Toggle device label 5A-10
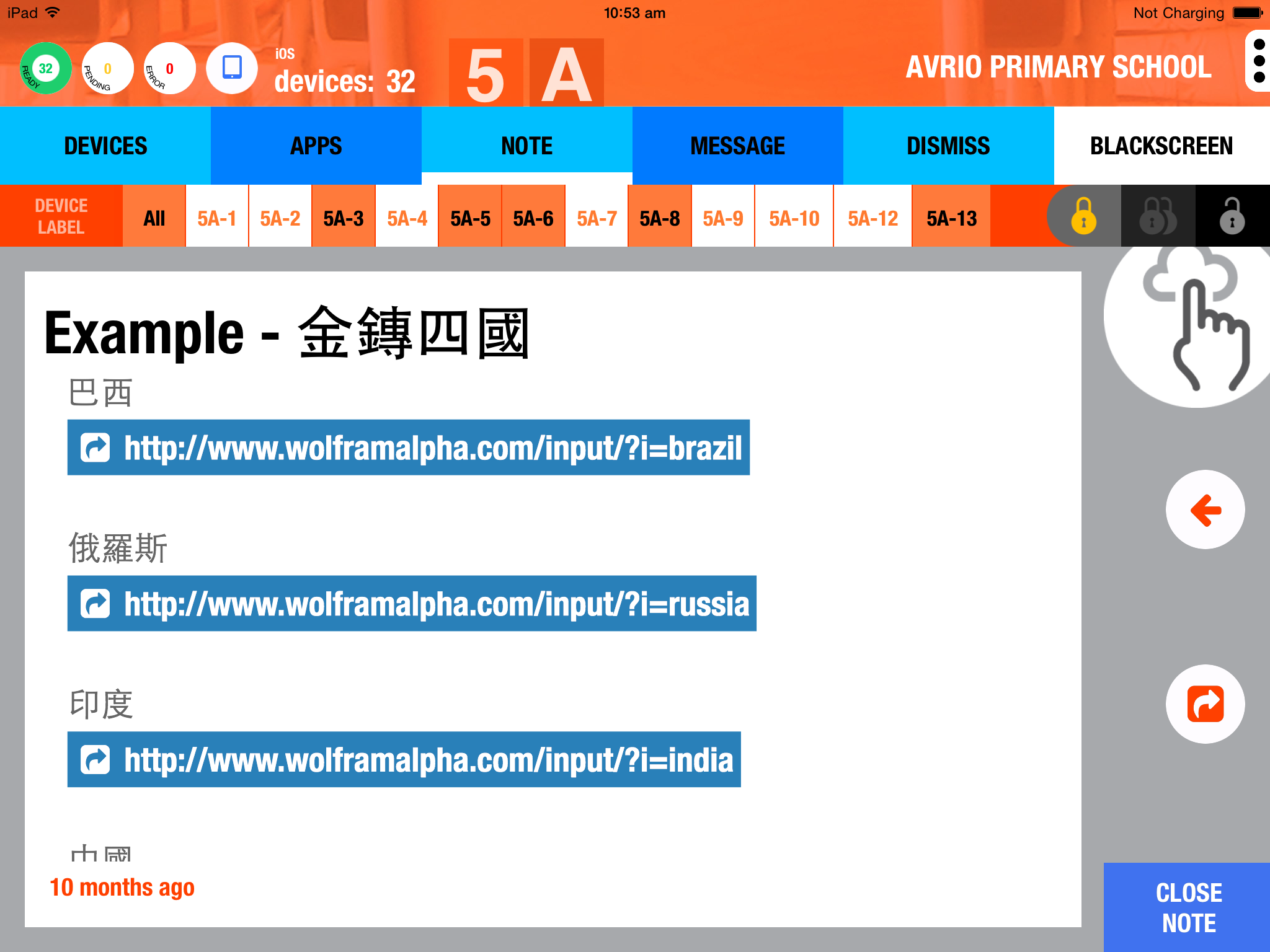Screen dimensions: 1270x952 click(794, 216)
